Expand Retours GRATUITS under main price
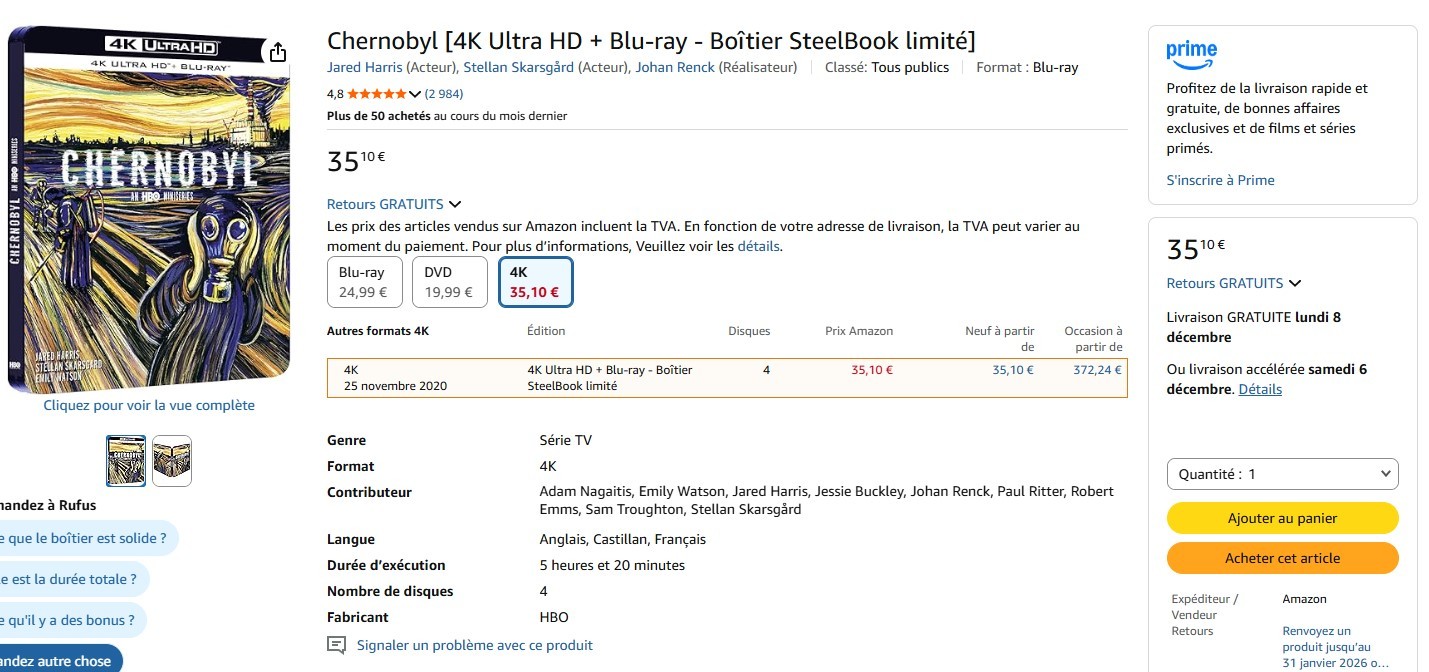 [455, 204]
